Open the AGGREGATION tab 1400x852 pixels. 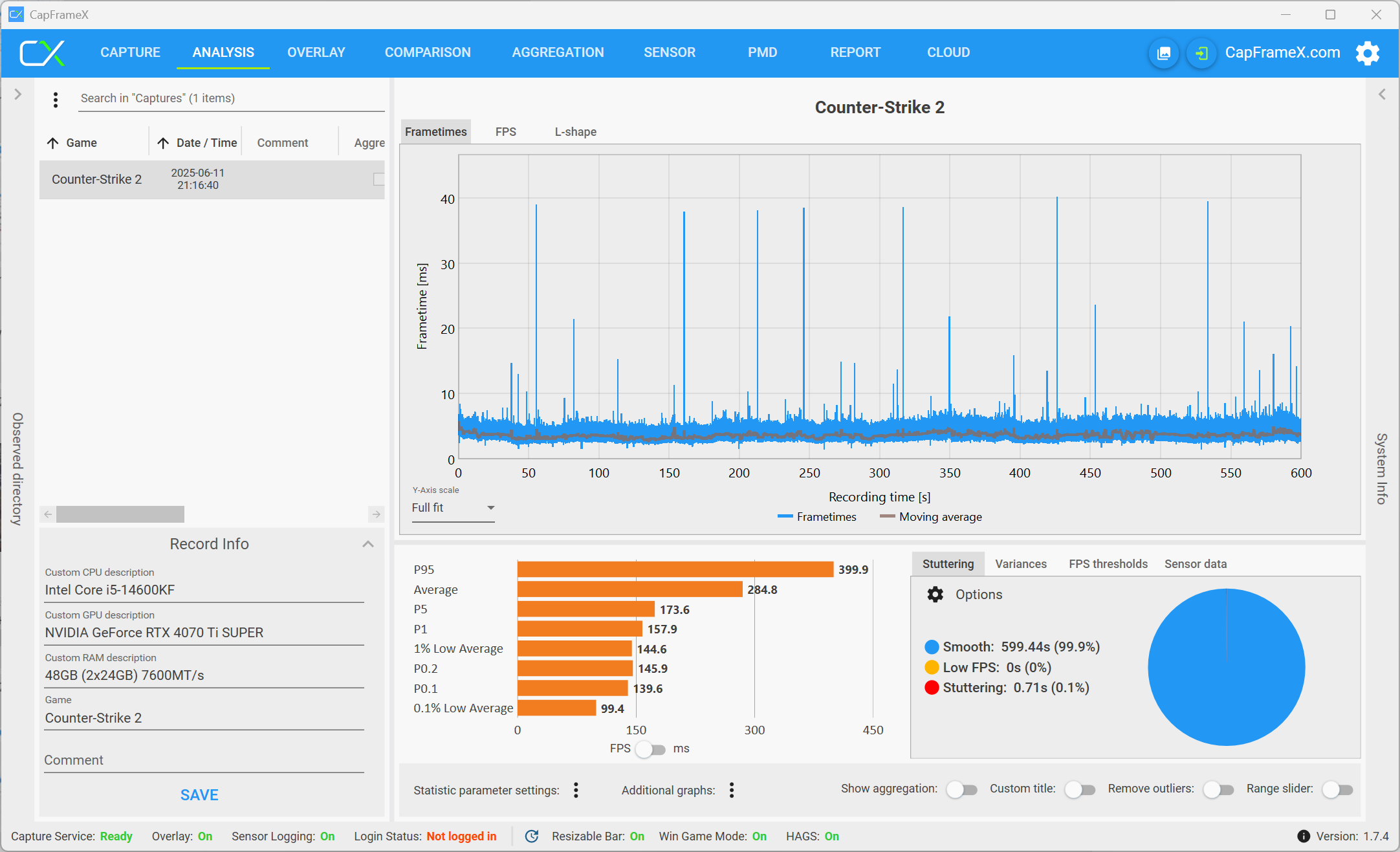coord(558,52)
